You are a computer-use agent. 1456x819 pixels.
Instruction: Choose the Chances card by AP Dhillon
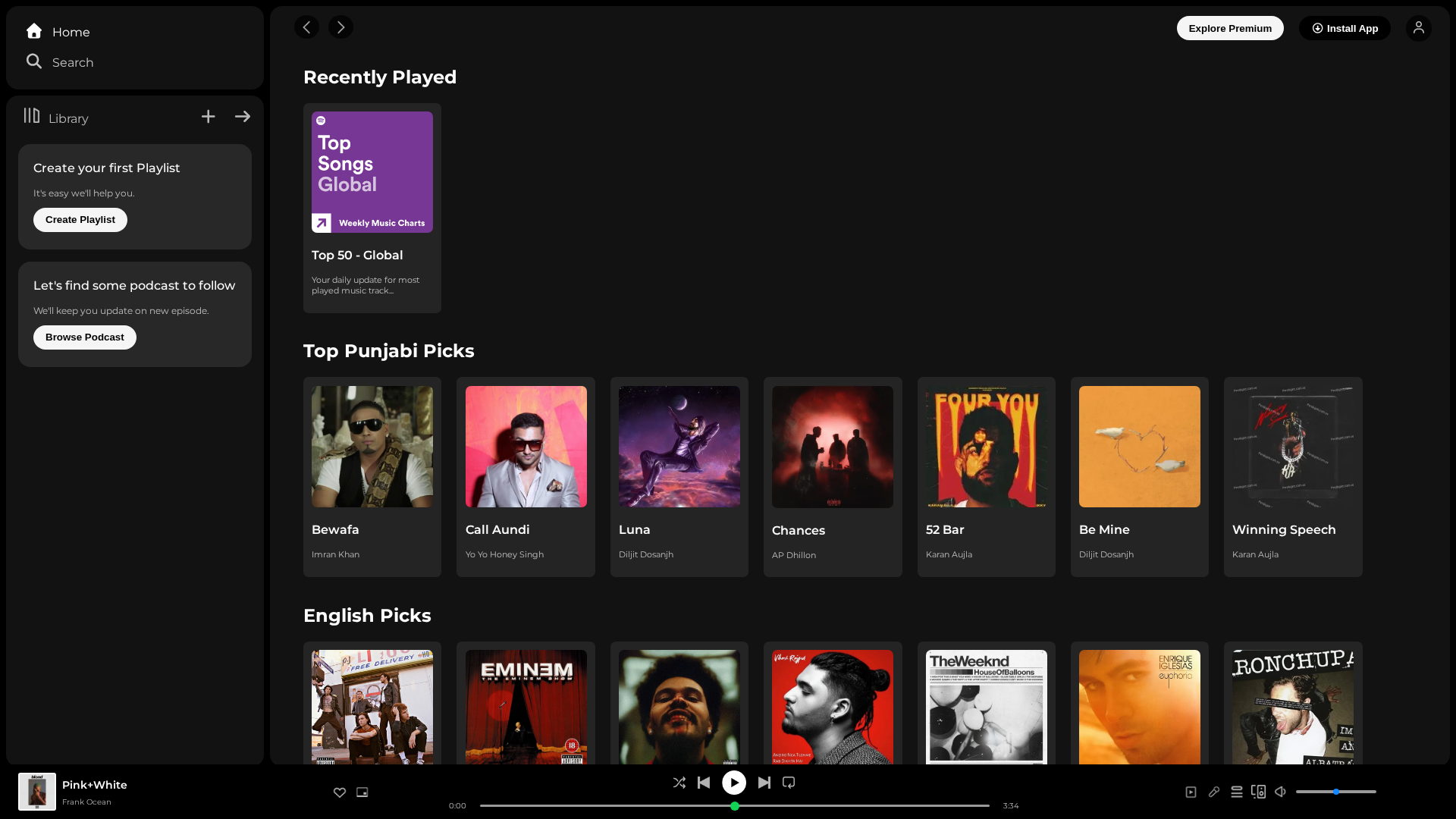pyautogui.click(x=833, y=477)
